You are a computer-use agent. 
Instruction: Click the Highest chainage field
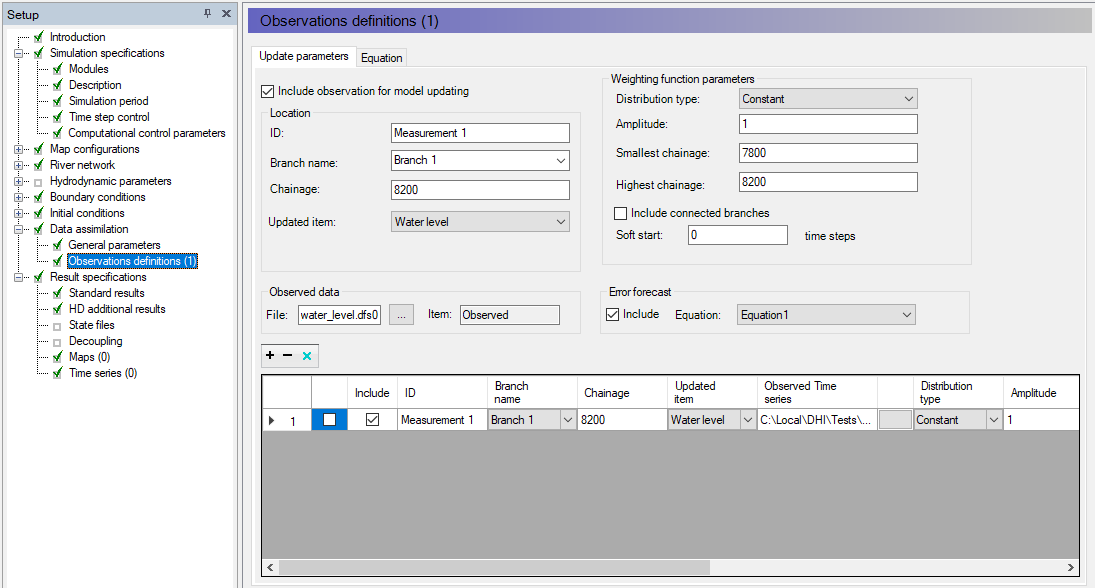tap(828, 182)
